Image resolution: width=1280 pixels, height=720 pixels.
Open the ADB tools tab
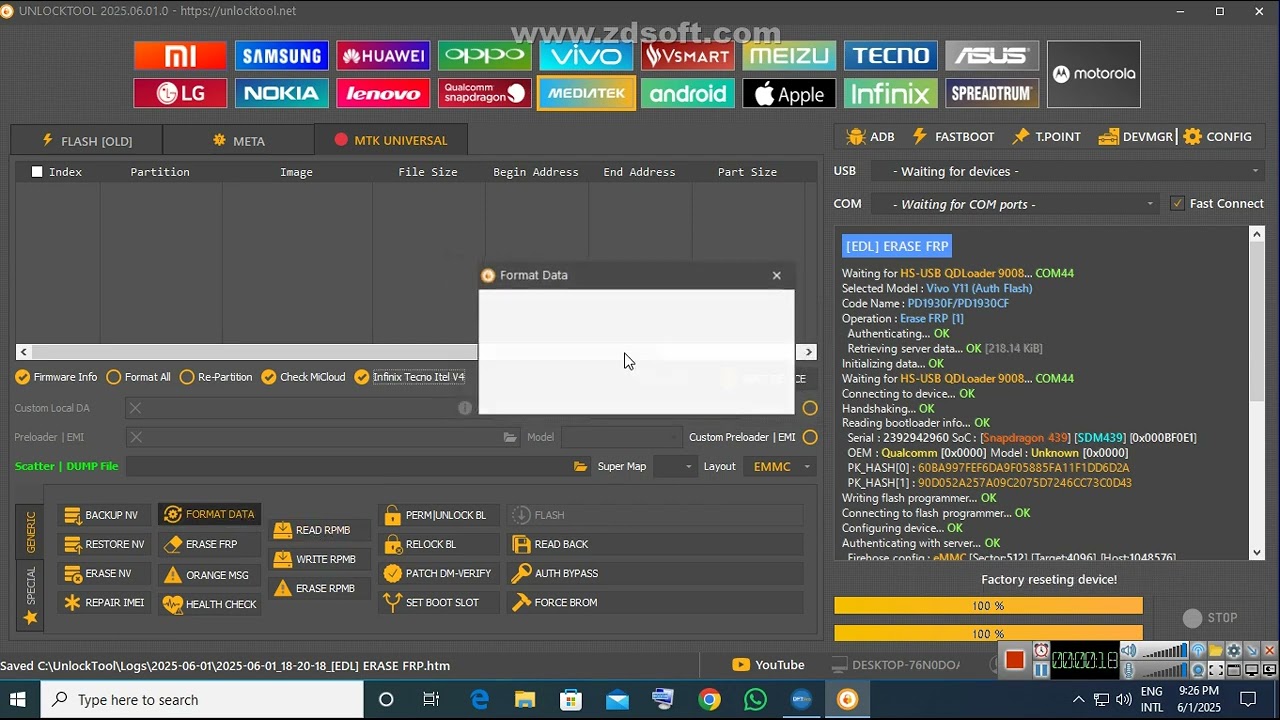(870, 137)
